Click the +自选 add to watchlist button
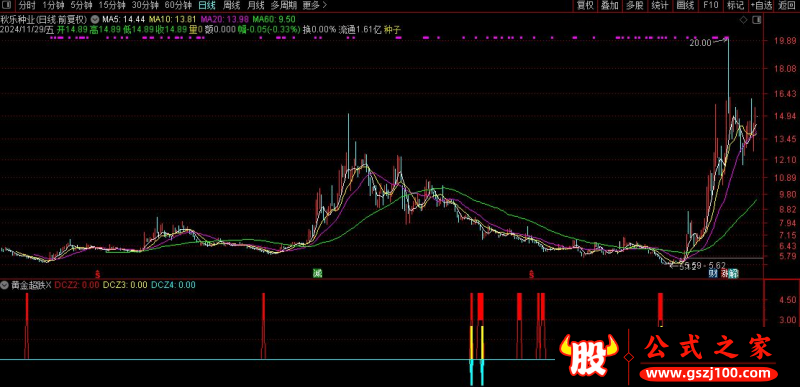 point(761,6)
